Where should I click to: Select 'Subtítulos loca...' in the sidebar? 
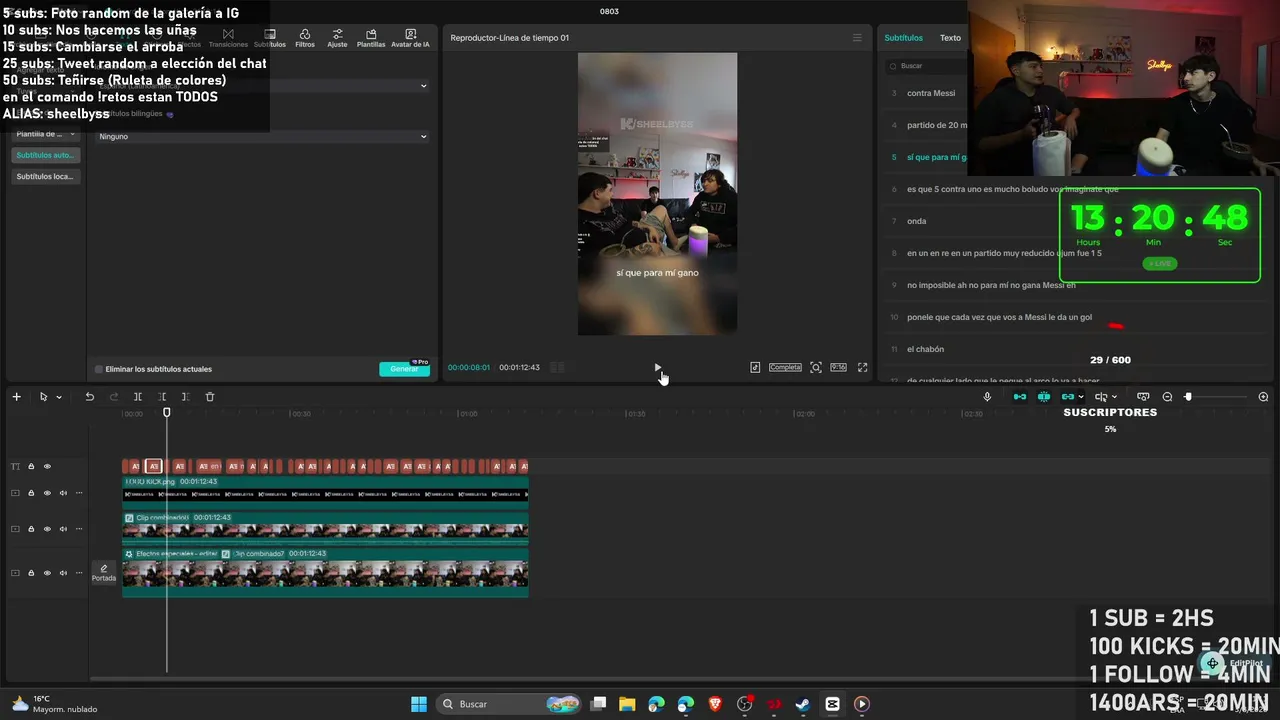[x=45, y=177]
